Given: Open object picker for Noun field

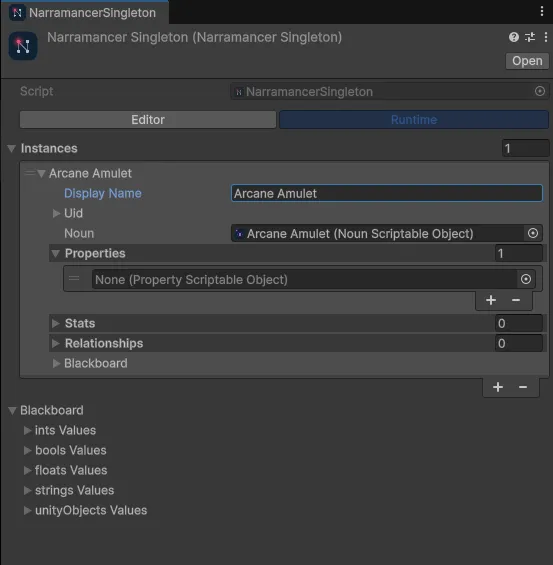Looking at the screenshot, I should coord(533,233).
